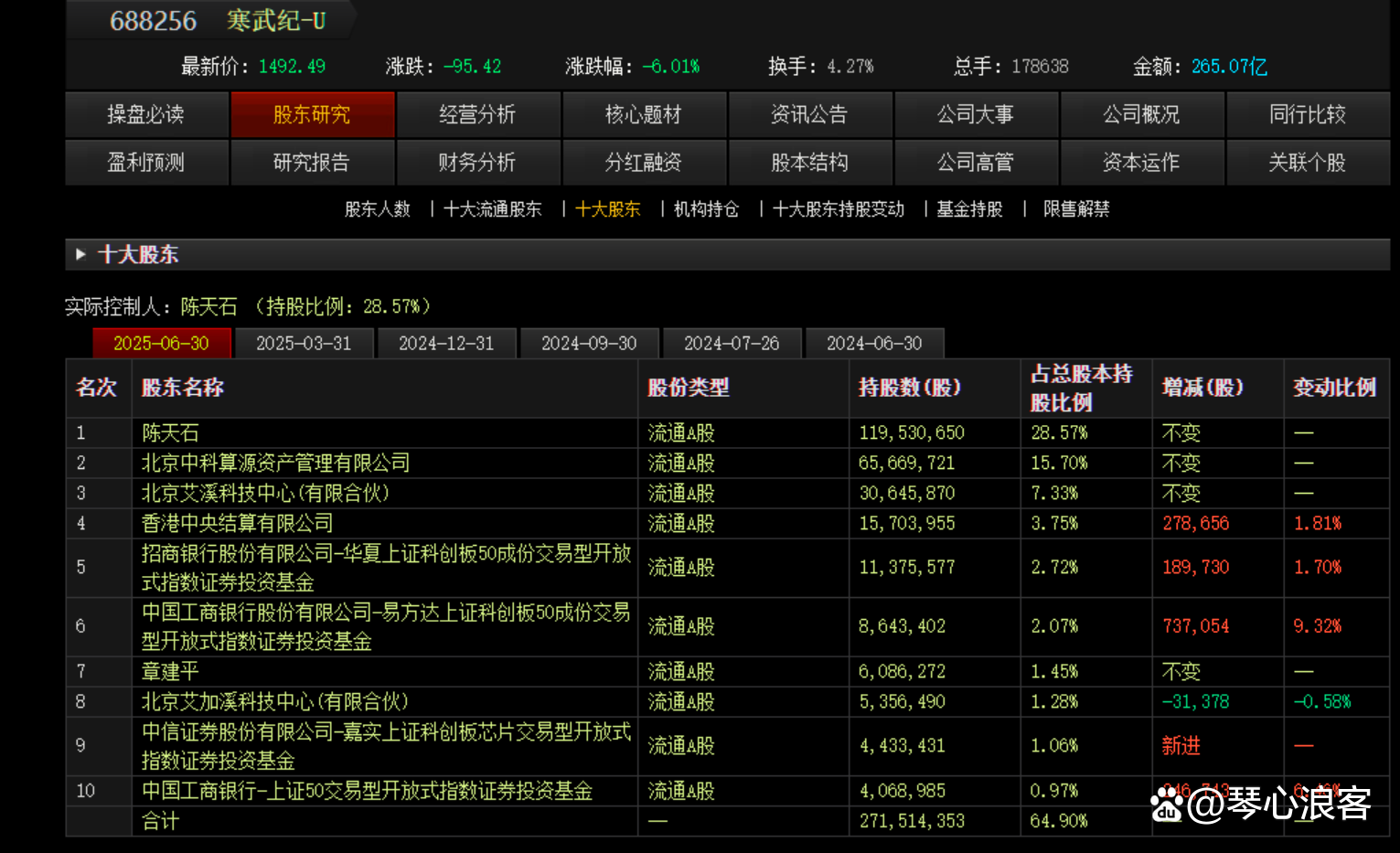Expand the 十大股东 section triangle
Screen dimensions: 1400x853
pyautogui.click(x=80, y=255)
